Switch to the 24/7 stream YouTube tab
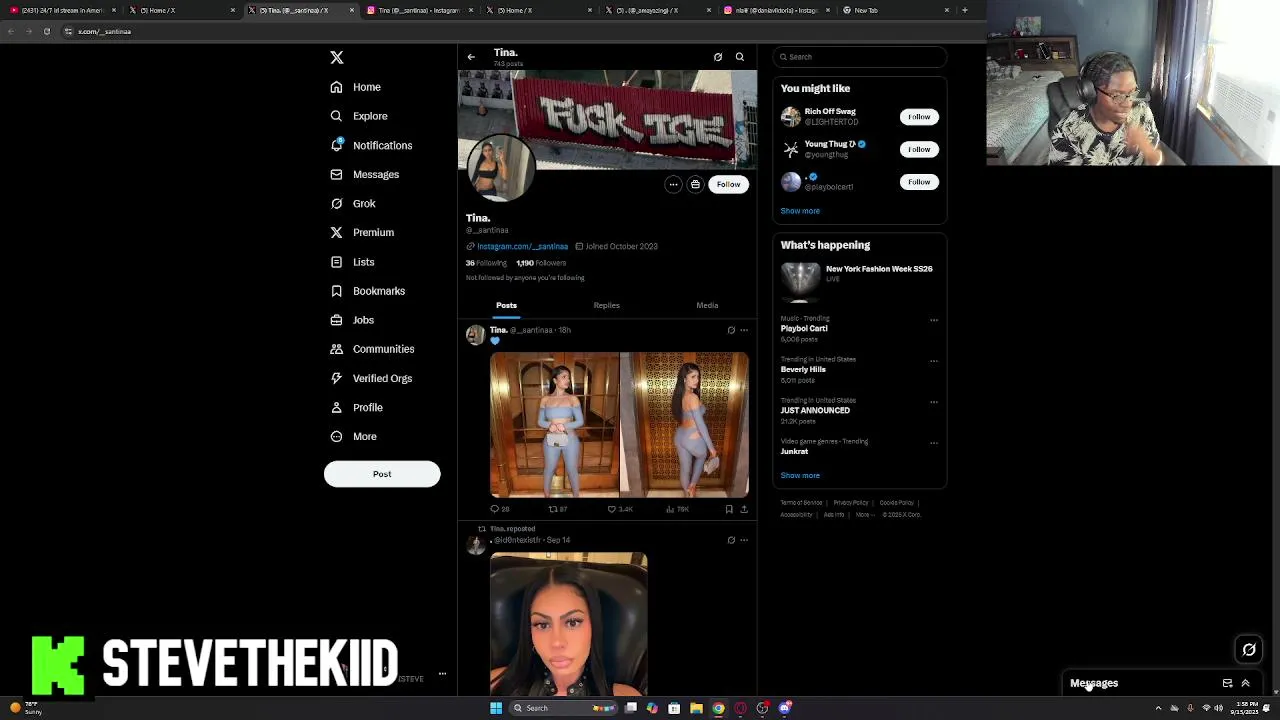 62,10
